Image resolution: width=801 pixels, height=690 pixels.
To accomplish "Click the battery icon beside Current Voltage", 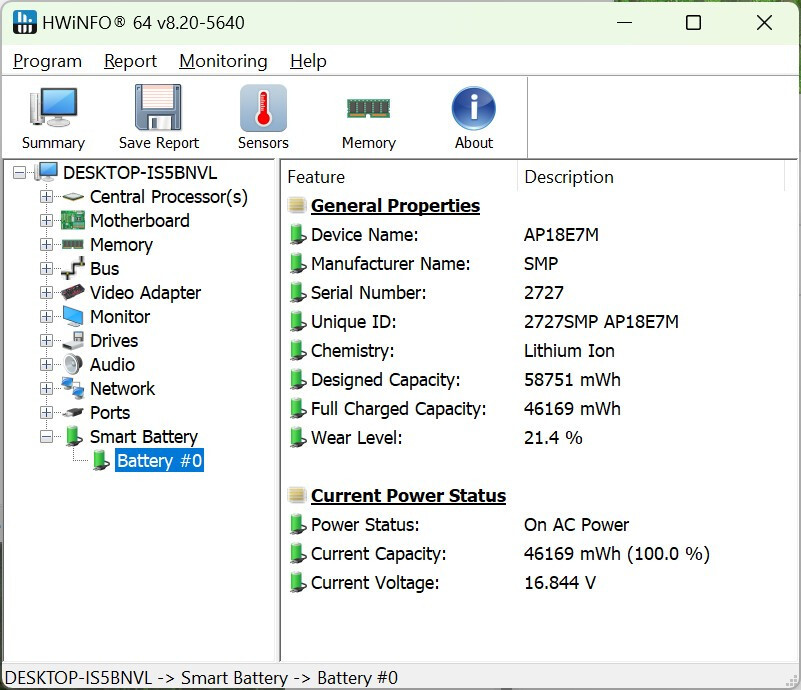I will coord(298,583).
